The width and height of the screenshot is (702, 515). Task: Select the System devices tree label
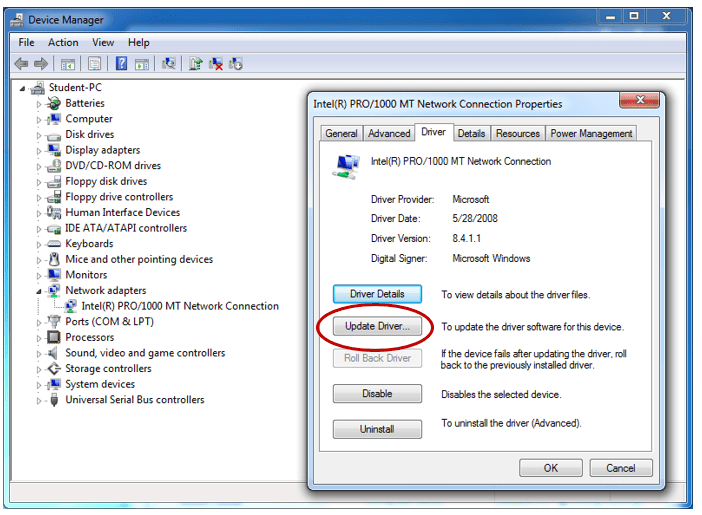point(100,384)
